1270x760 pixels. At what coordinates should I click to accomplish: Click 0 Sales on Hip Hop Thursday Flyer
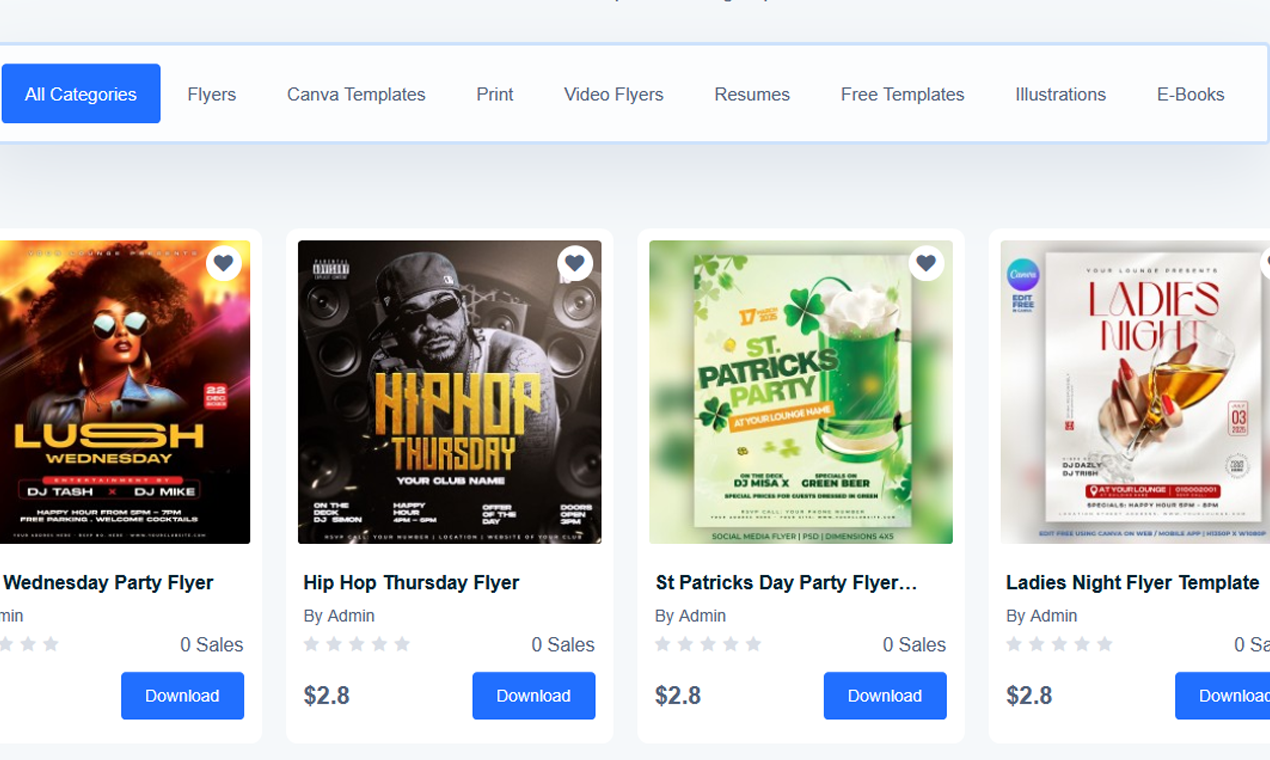(x=563, y=645)
